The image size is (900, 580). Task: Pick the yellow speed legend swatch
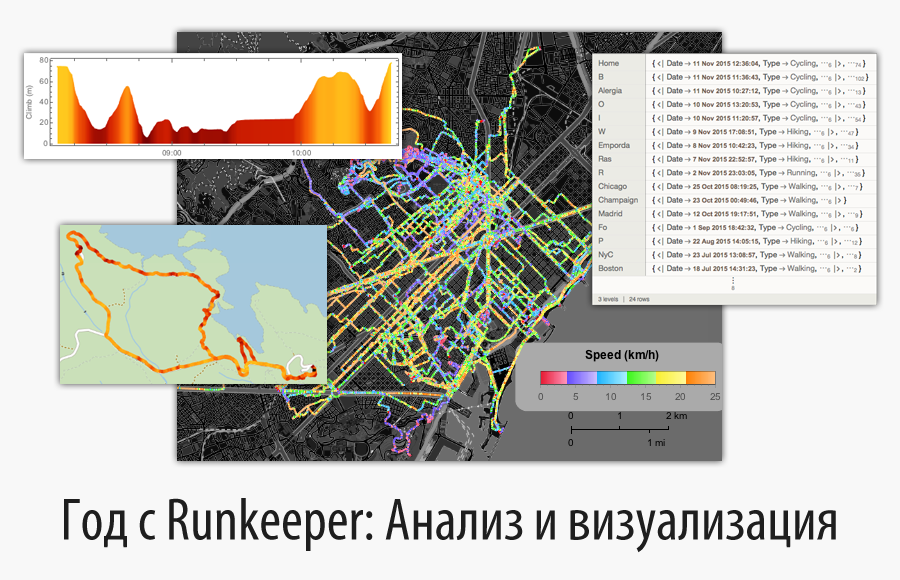click(671, 377)
